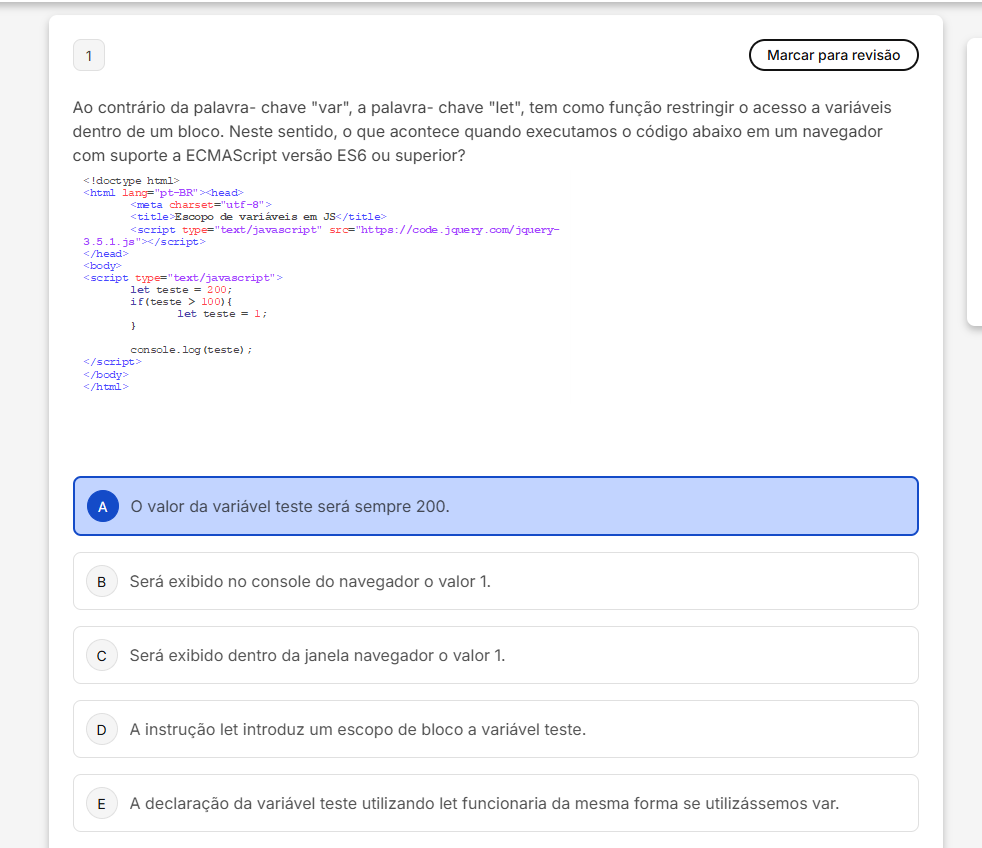Click the partially visible right side panel
Viewport: 982px width, 848px height.
pyautogui.click(x=974, y=182)
